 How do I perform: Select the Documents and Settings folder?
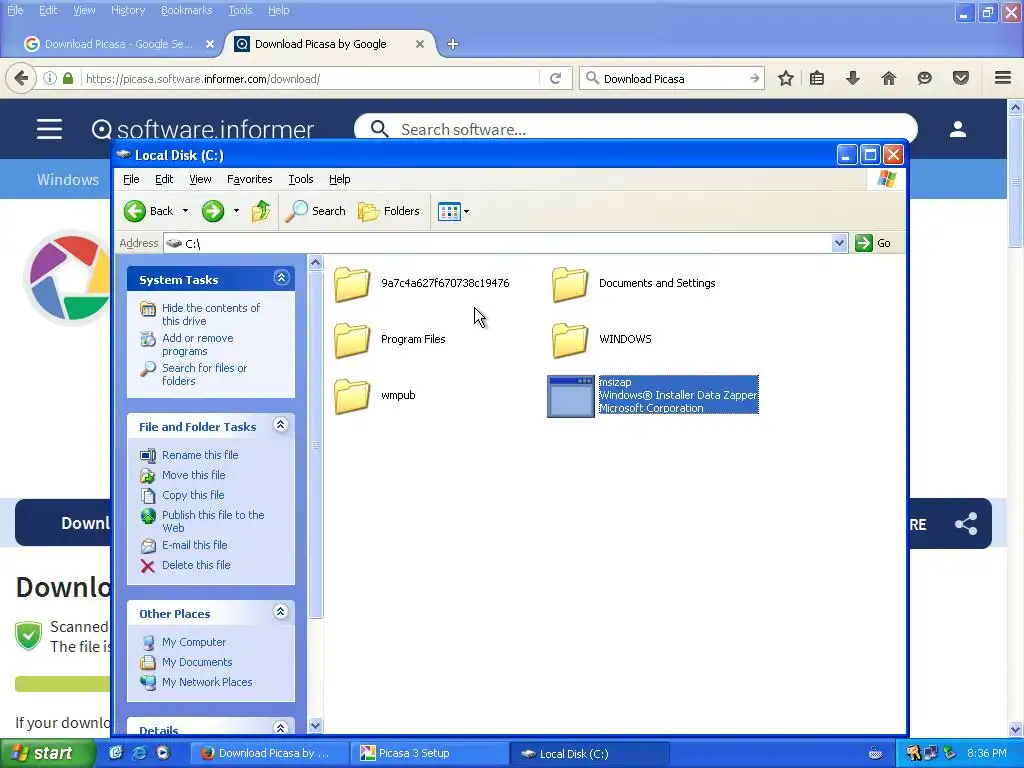click(x=633, y=283)
